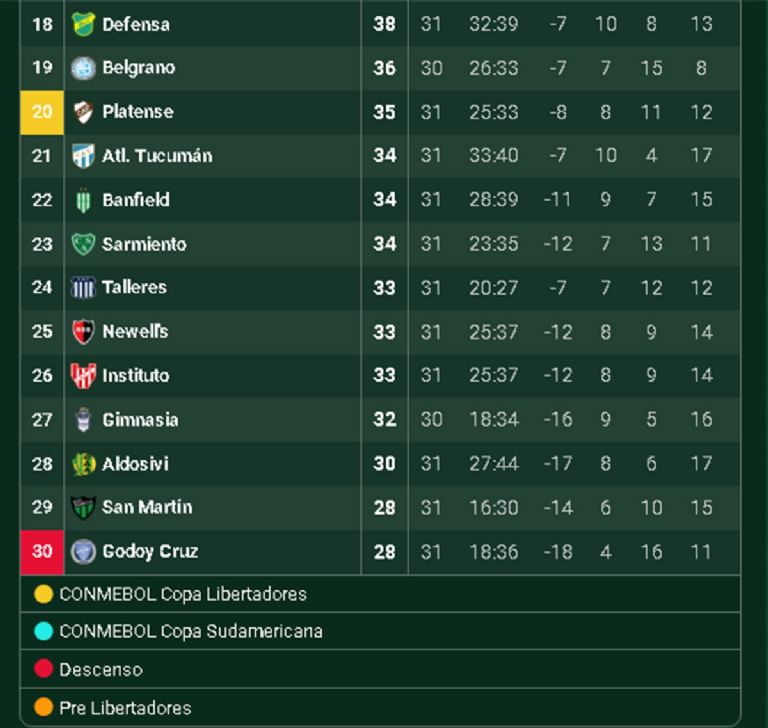Click the Aldosivi yellow-green badge

[x=84, y=463]
